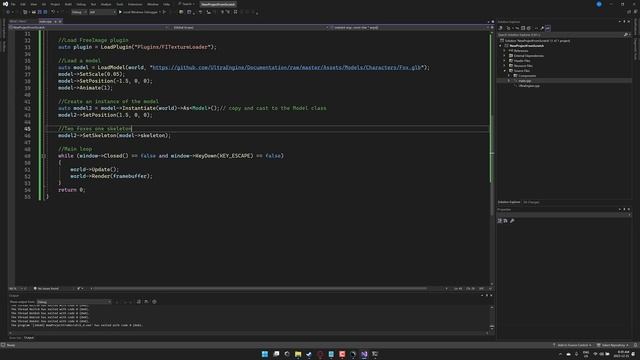Screen dimensions: 640x360
Task: Click the Search box in title bar
Action: tap(186, 4)
